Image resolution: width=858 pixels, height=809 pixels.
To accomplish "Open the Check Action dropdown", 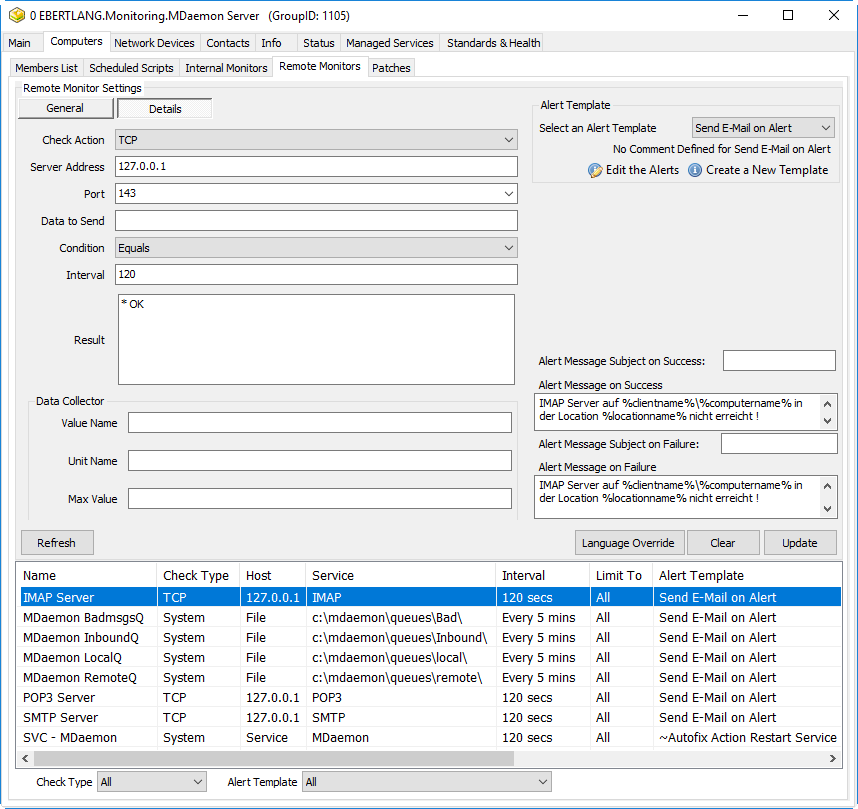I will point(316,141).
